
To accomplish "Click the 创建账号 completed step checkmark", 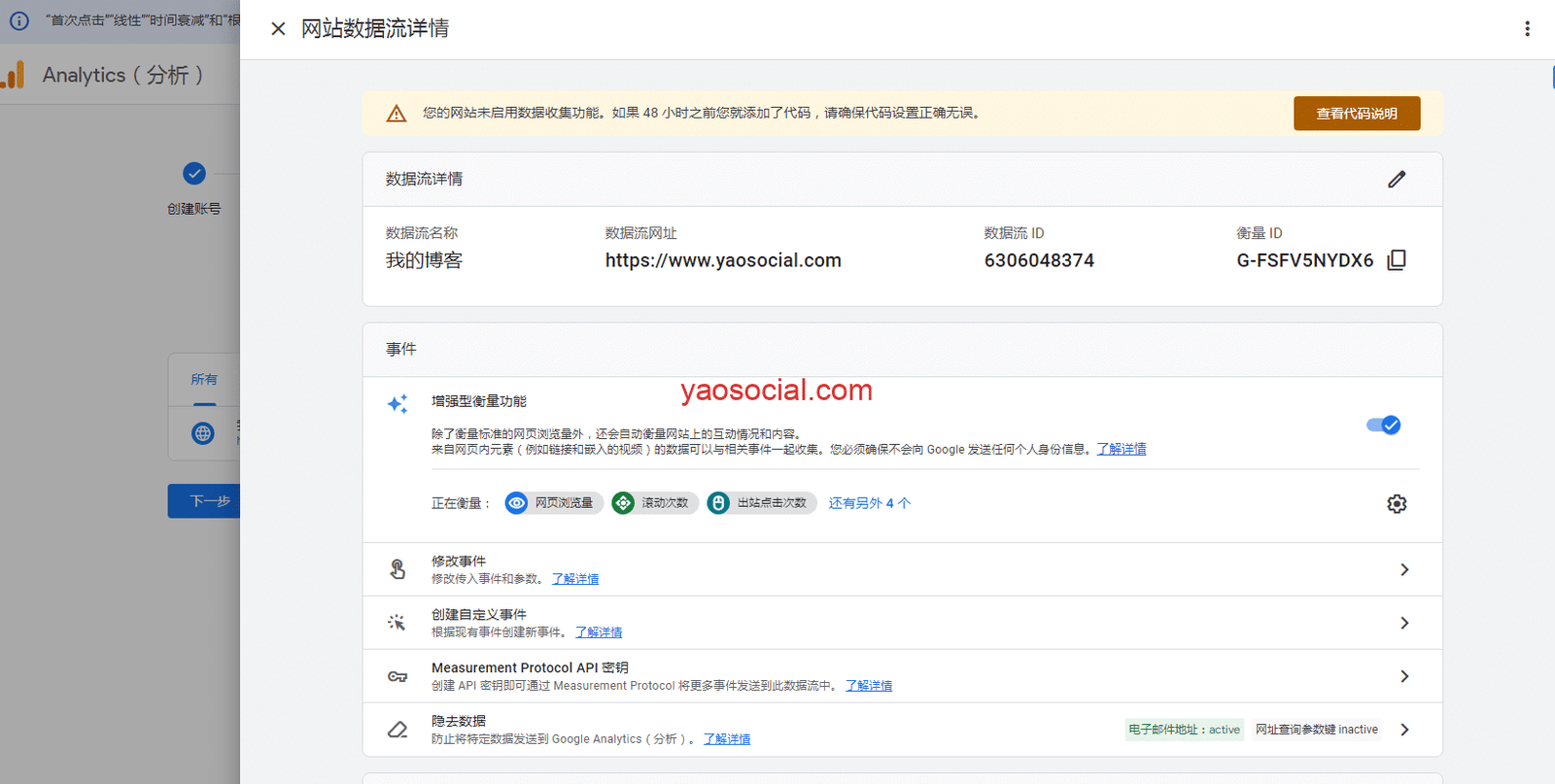I will pos(194,174).
